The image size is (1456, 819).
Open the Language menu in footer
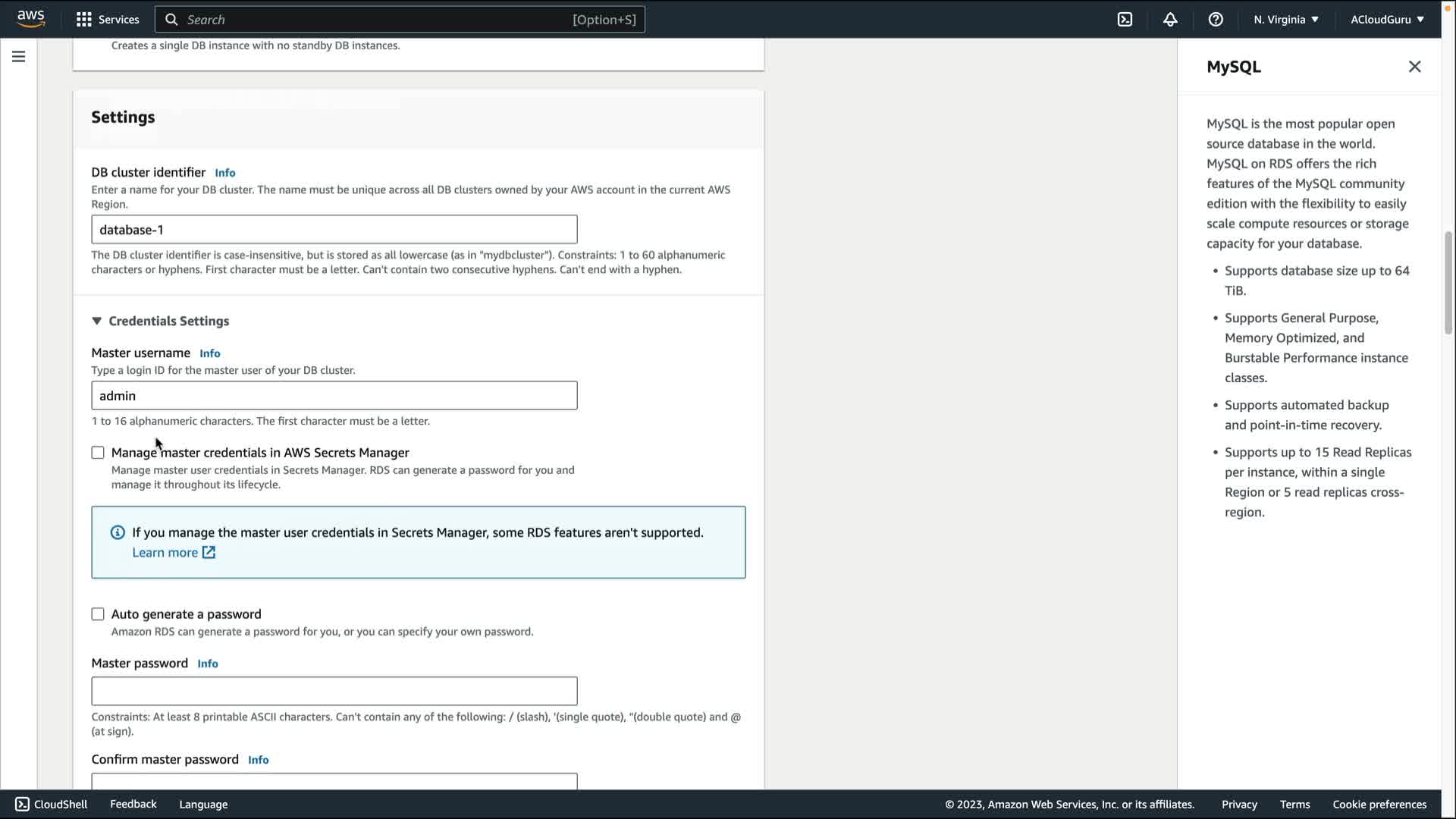click(x=203, y=804)
